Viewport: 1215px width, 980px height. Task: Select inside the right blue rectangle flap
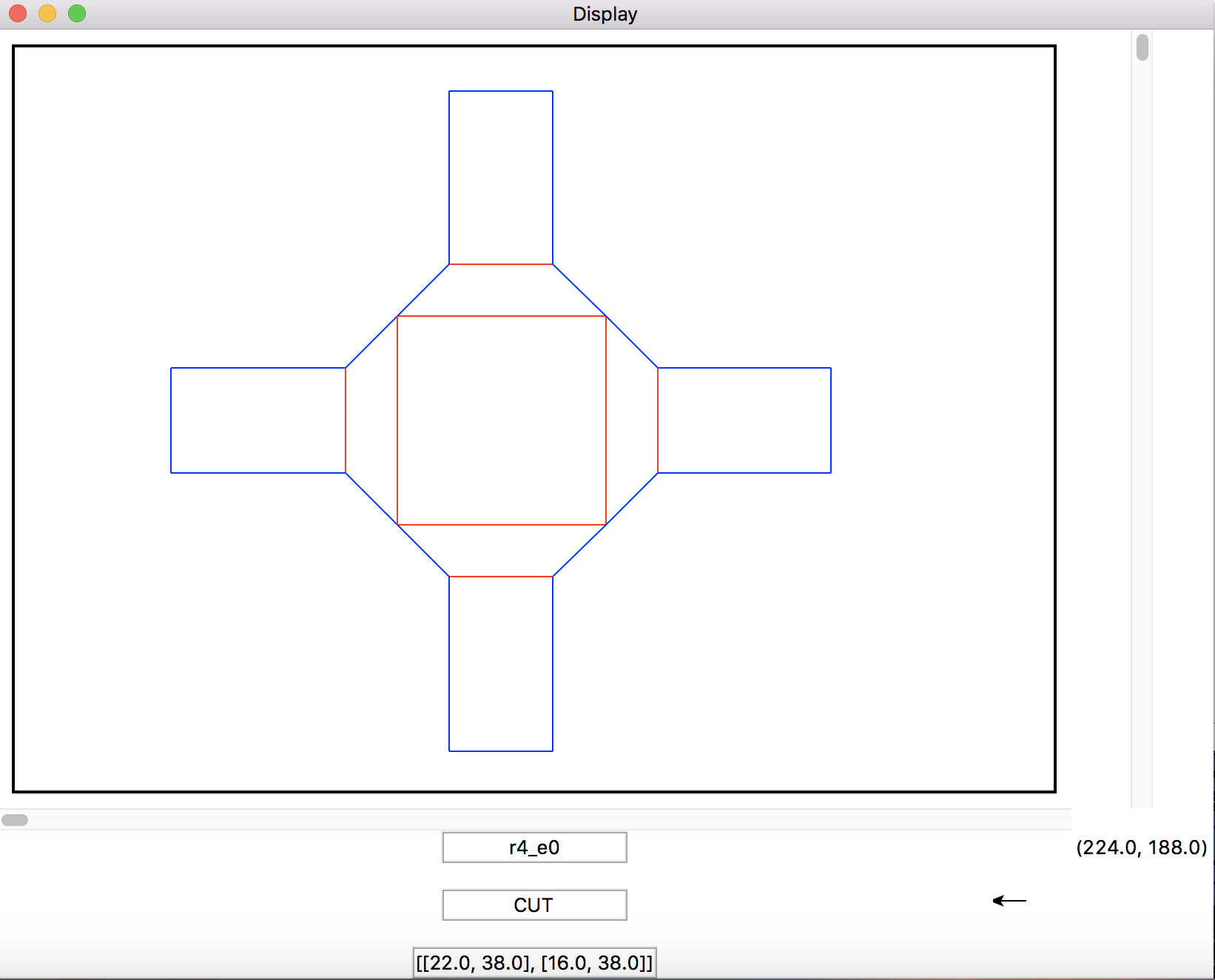coord(744,420)
